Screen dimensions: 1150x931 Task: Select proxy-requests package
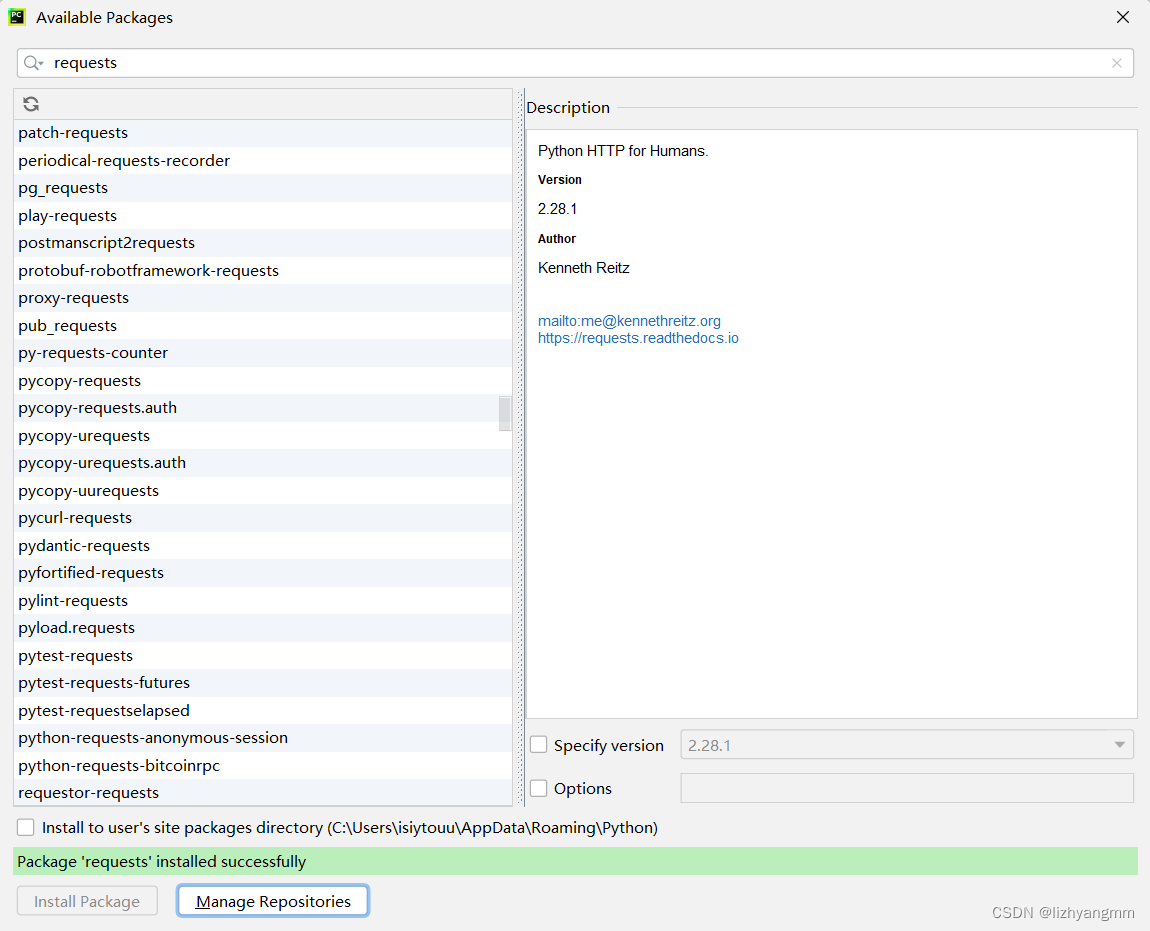click(x=263, y=298)
